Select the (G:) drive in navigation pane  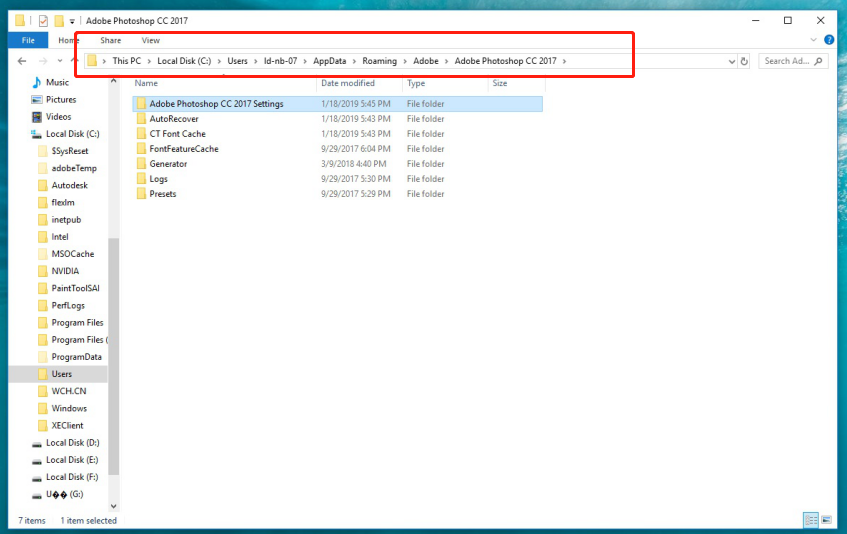click(64, 495)
